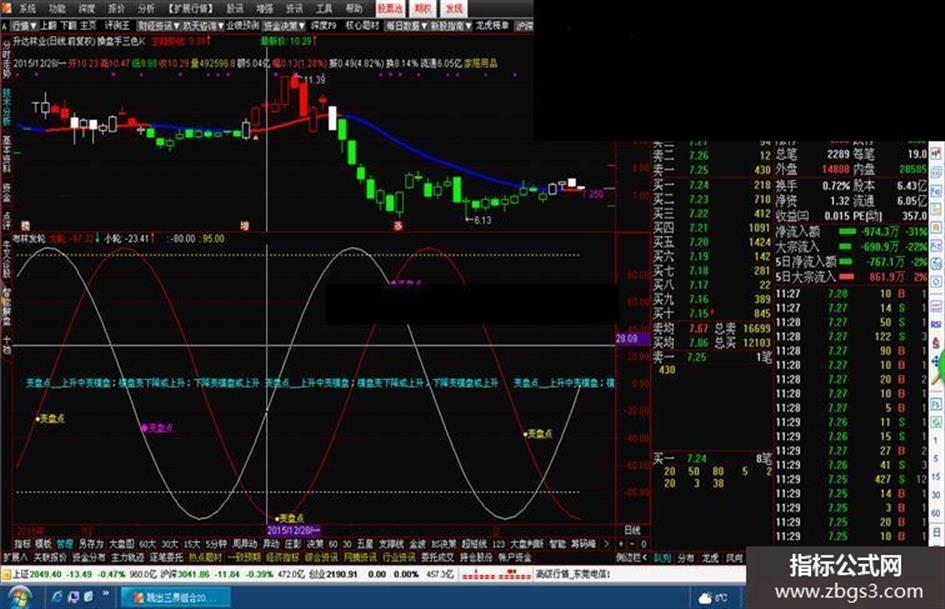945x609 pixels.
Task: Click the 日线 period label
Action: pyautogui.click(x=632, y=530)
